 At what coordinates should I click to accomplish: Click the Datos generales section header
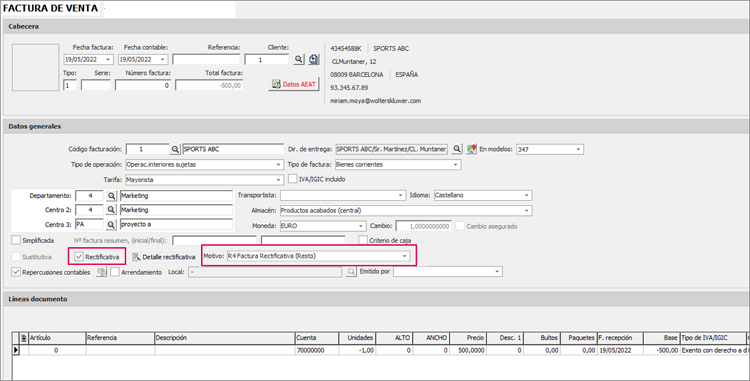tap(375, 126)
